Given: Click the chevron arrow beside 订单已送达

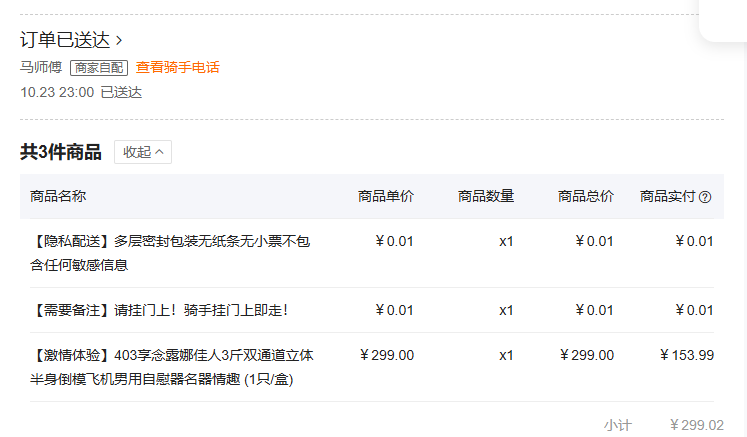Looking at the screenshot, I should [119, 41].
